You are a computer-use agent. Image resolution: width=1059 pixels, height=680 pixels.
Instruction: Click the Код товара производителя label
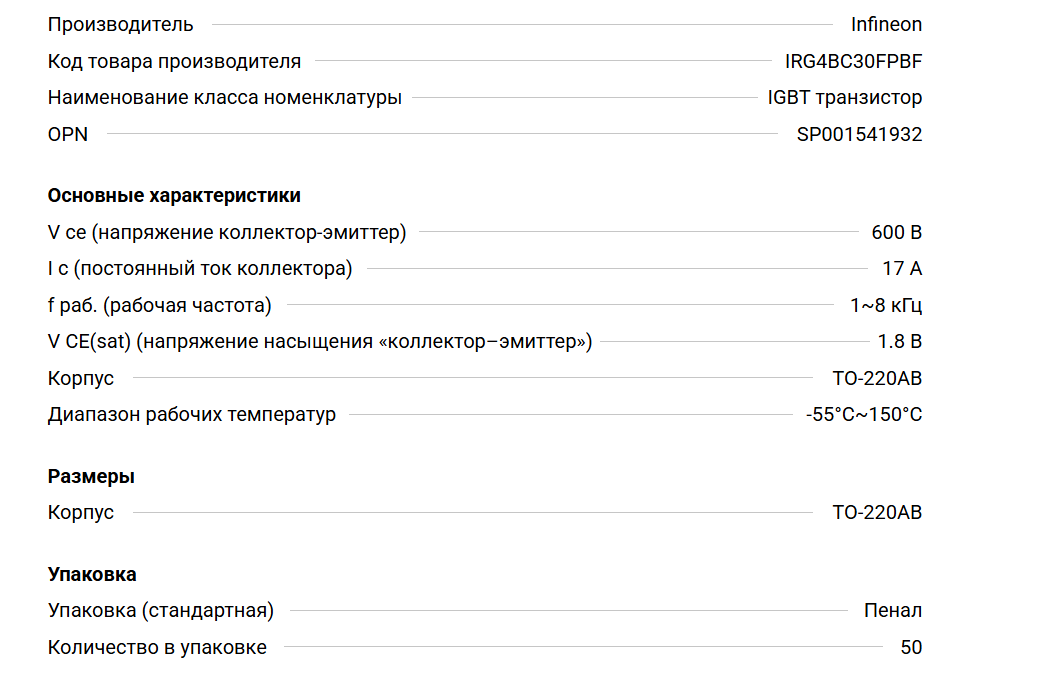pyautogui.click(x=174, y=61)
